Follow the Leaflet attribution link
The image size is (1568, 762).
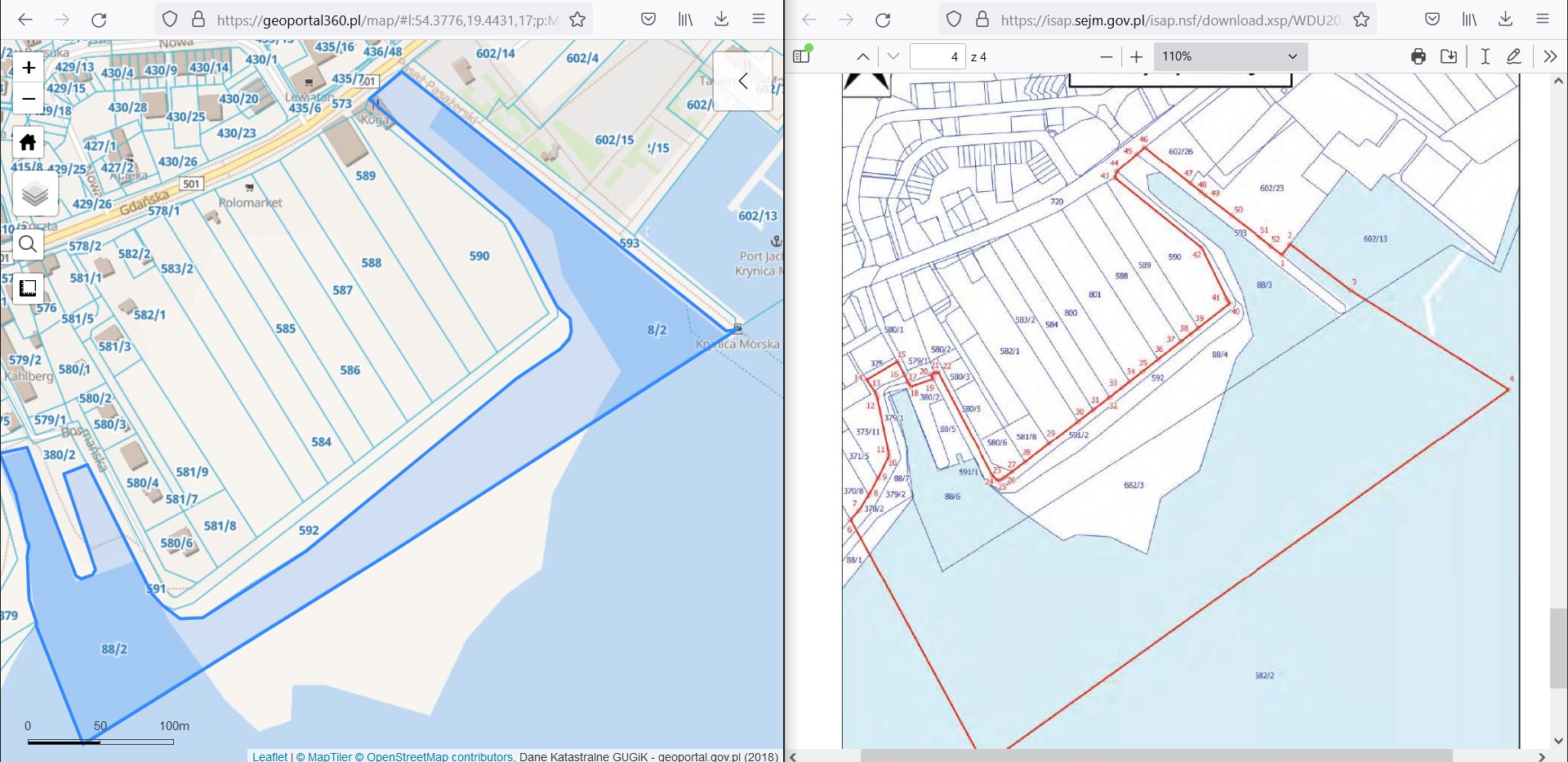(x=269, y=756)
